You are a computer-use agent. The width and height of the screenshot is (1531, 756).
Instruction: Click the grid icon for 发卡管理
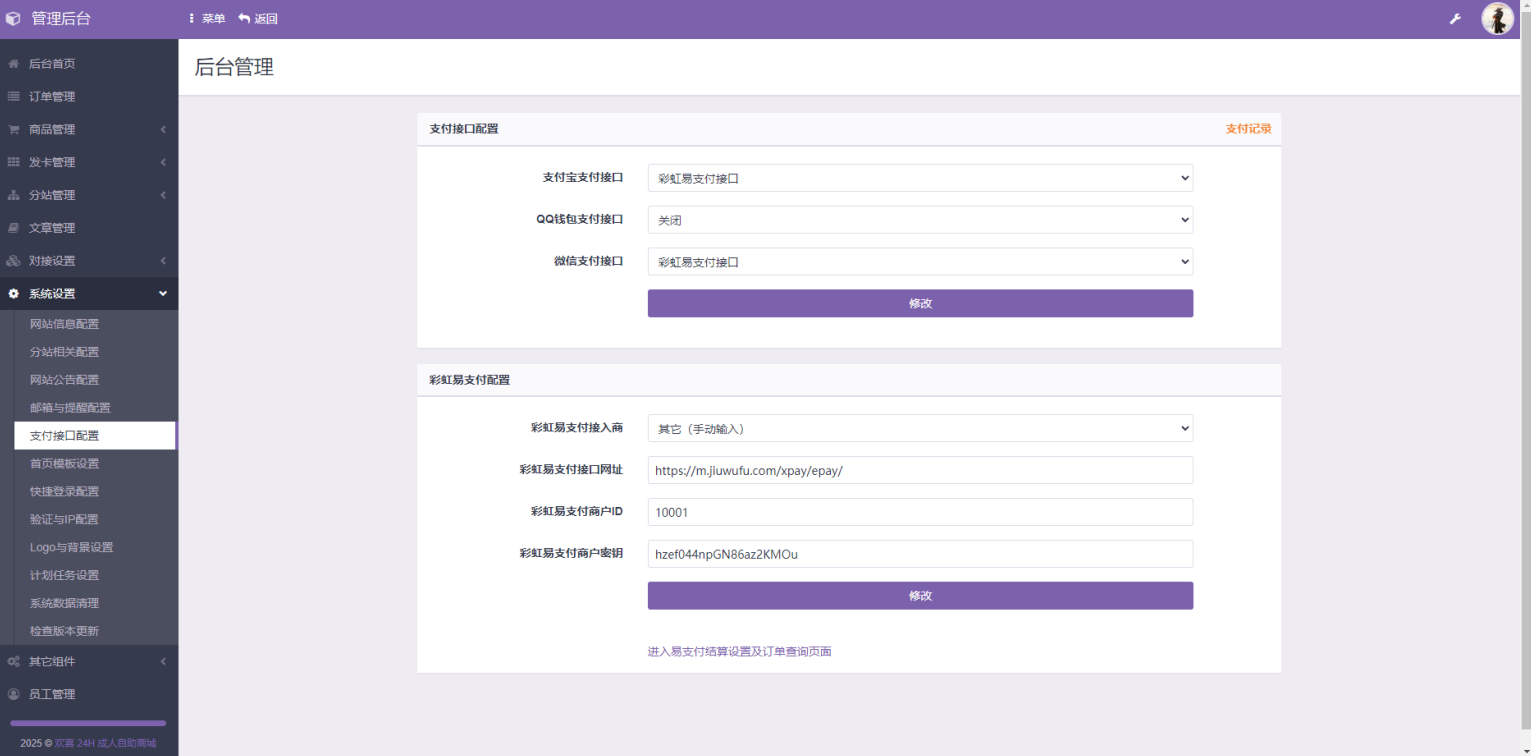(x=13, y=162)
